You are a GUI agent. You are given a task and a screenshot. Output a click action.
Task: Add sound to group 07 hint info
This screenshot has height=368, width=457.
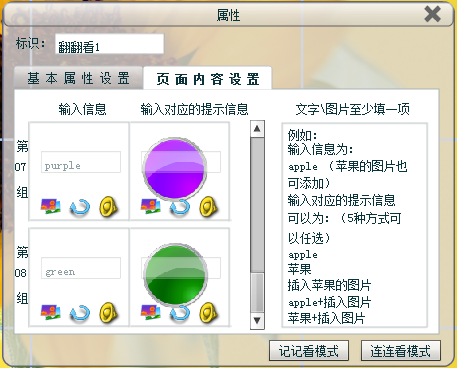[208, 207]
